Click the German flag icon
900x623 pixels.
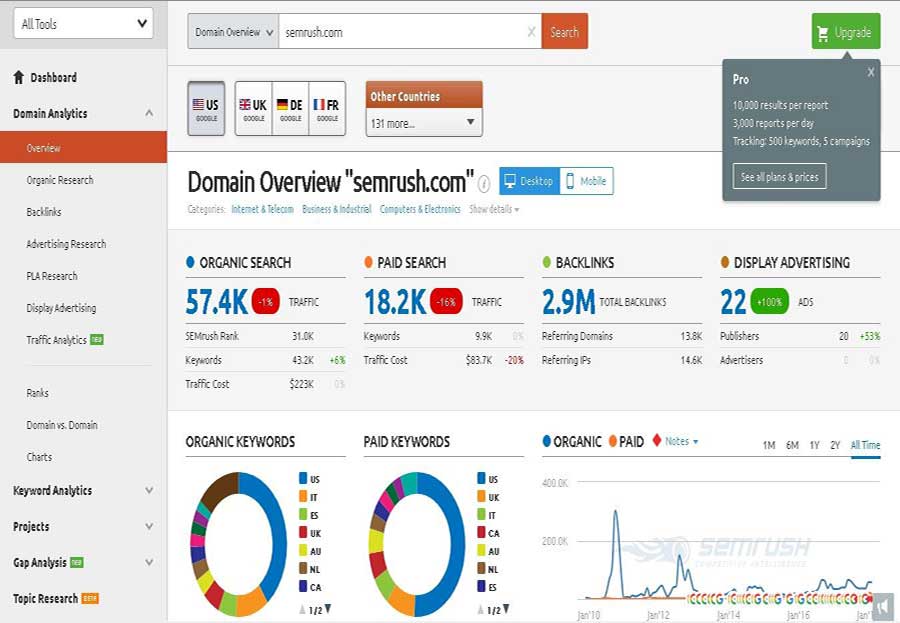pyautogui.click(x=282, y=105)
